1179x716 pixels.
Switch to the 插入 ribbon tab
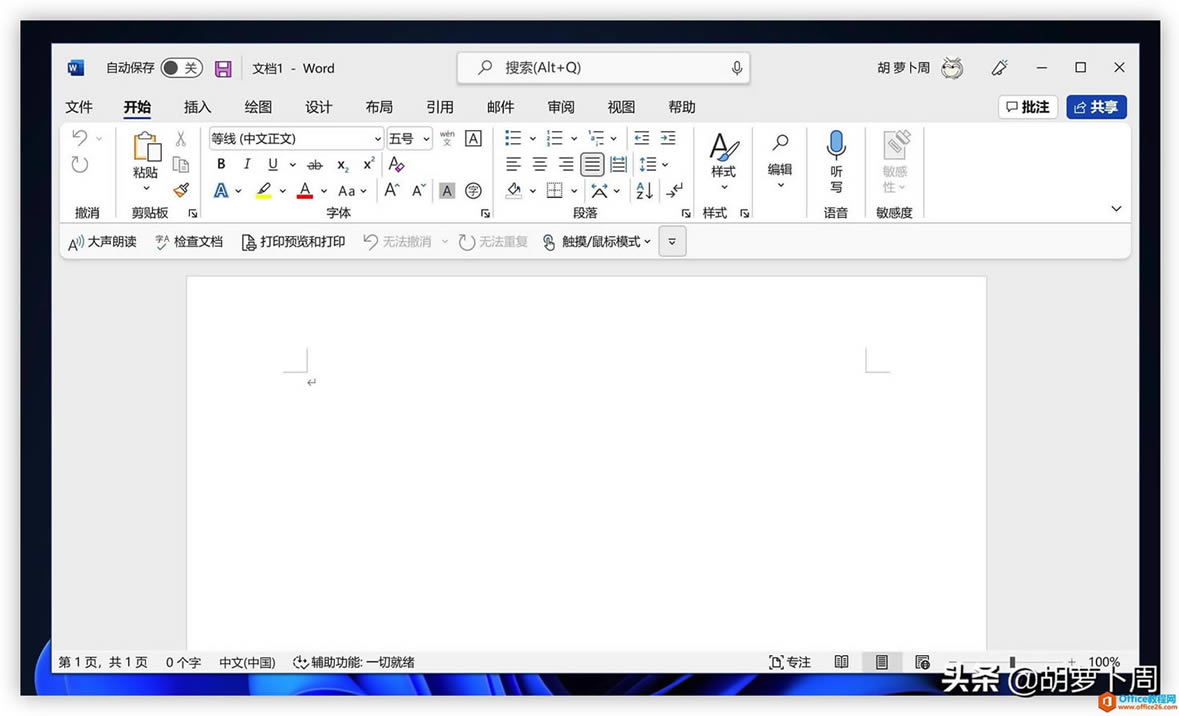[197, 107]
